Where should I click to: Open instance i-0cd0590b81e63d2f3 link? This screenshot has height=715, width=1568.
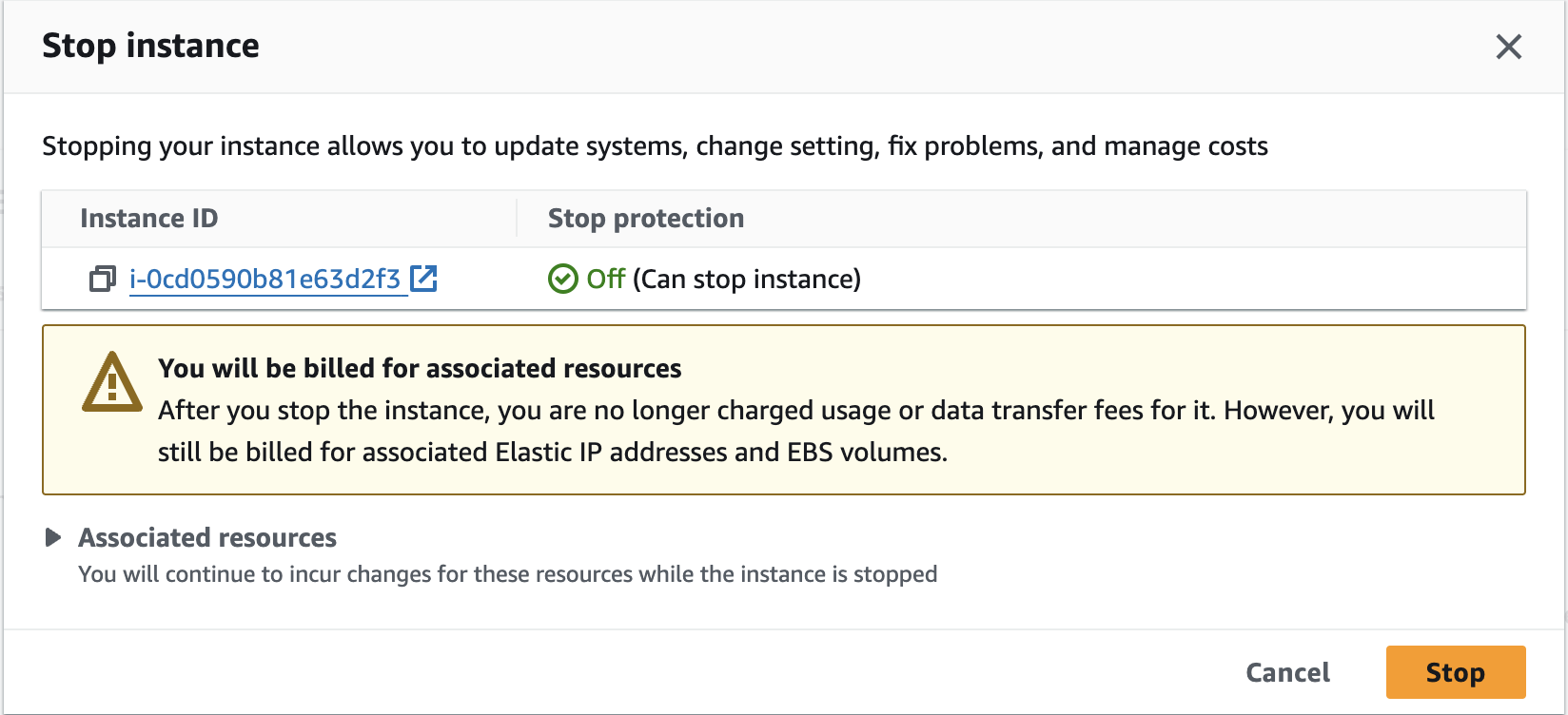pos(265,280)
